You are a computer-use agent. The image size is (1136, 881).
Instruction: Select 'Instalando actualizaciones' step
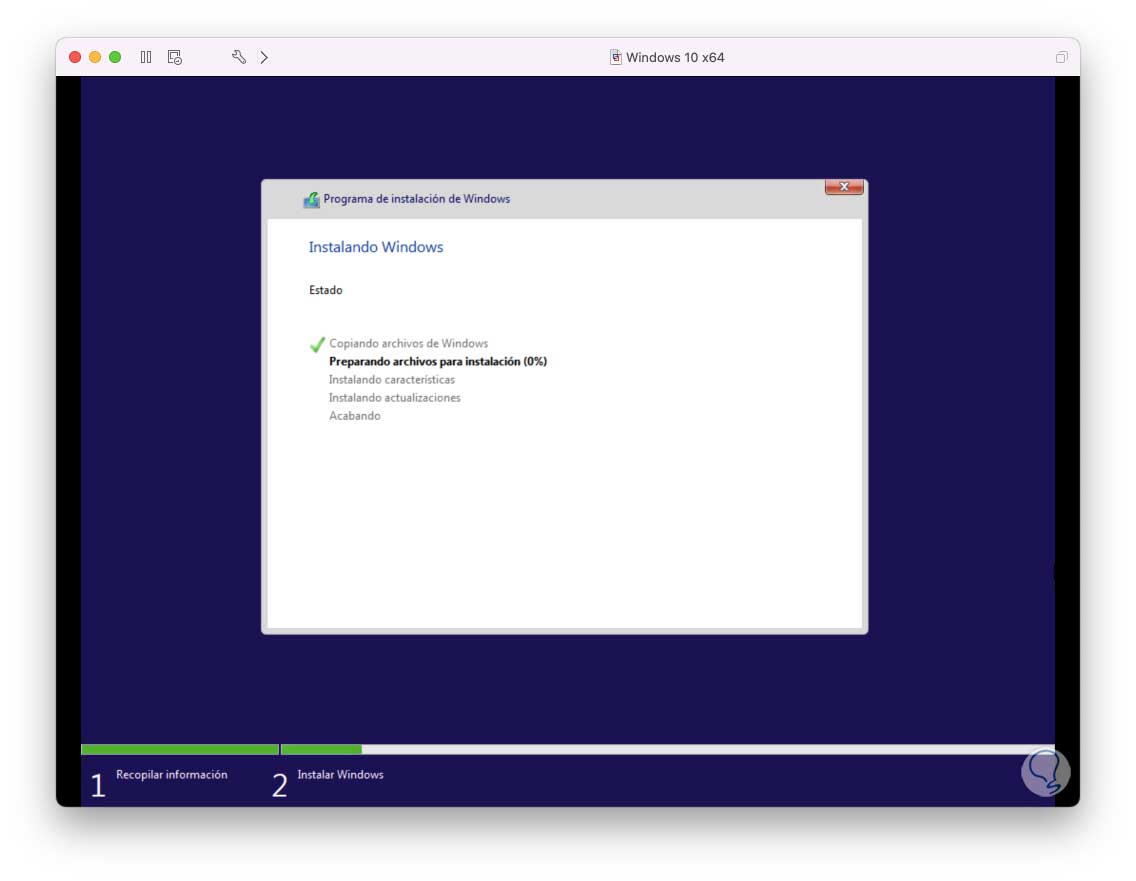click(x=395, y=398)
